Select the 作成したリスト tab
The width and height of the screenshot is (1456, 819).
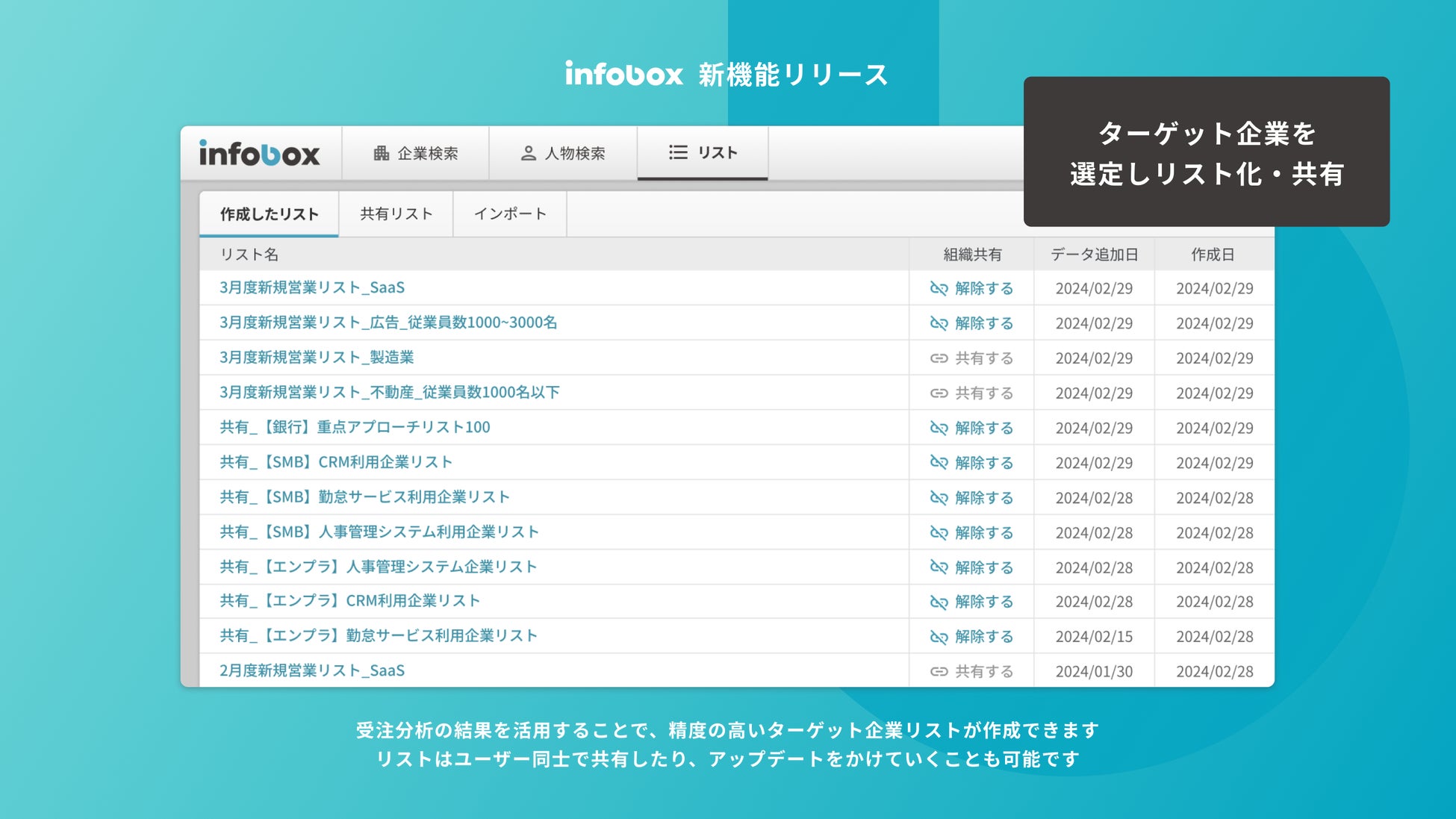click(269, 214)
